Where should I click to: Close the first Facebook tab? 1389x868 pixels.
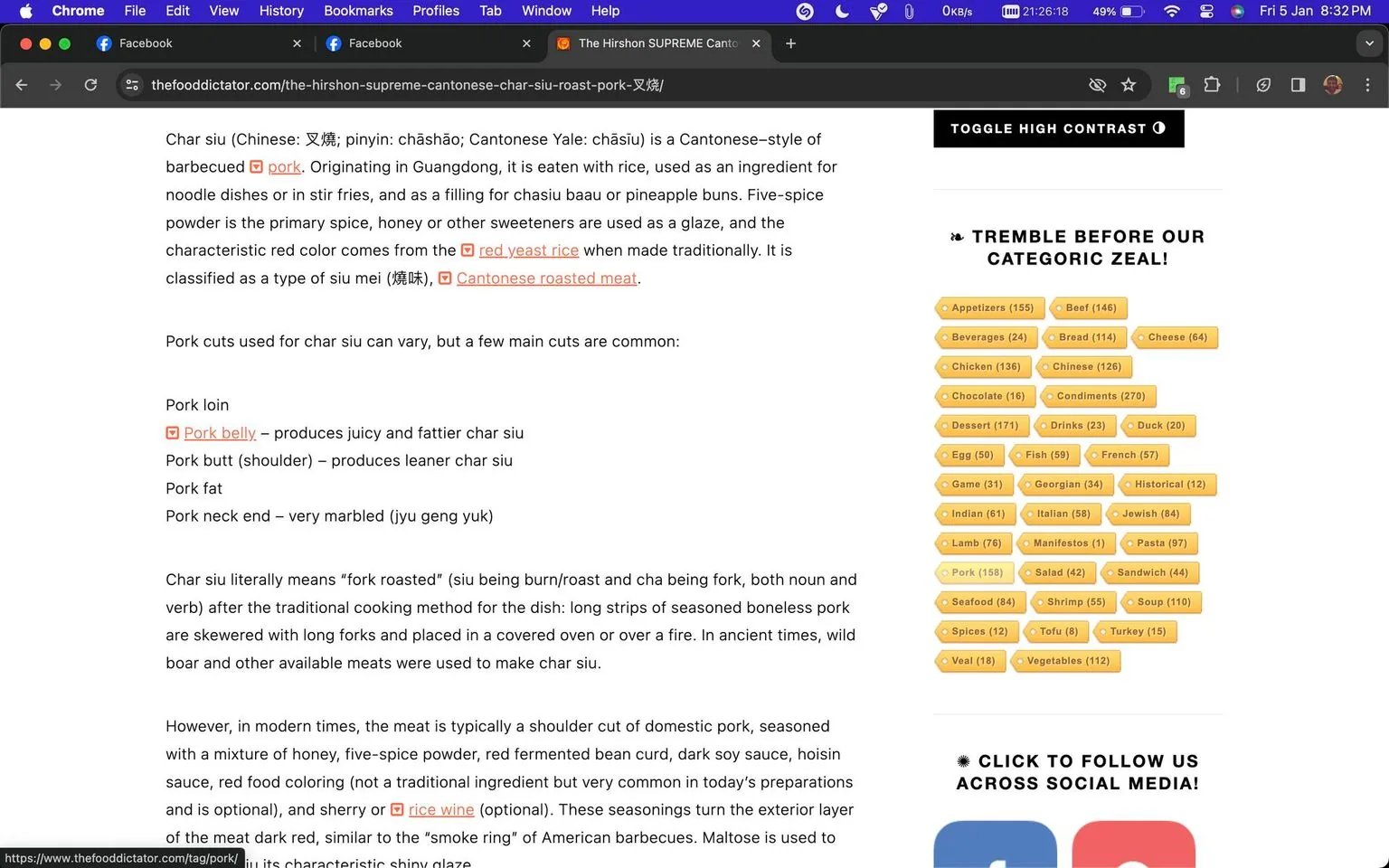tap(297, 43)
